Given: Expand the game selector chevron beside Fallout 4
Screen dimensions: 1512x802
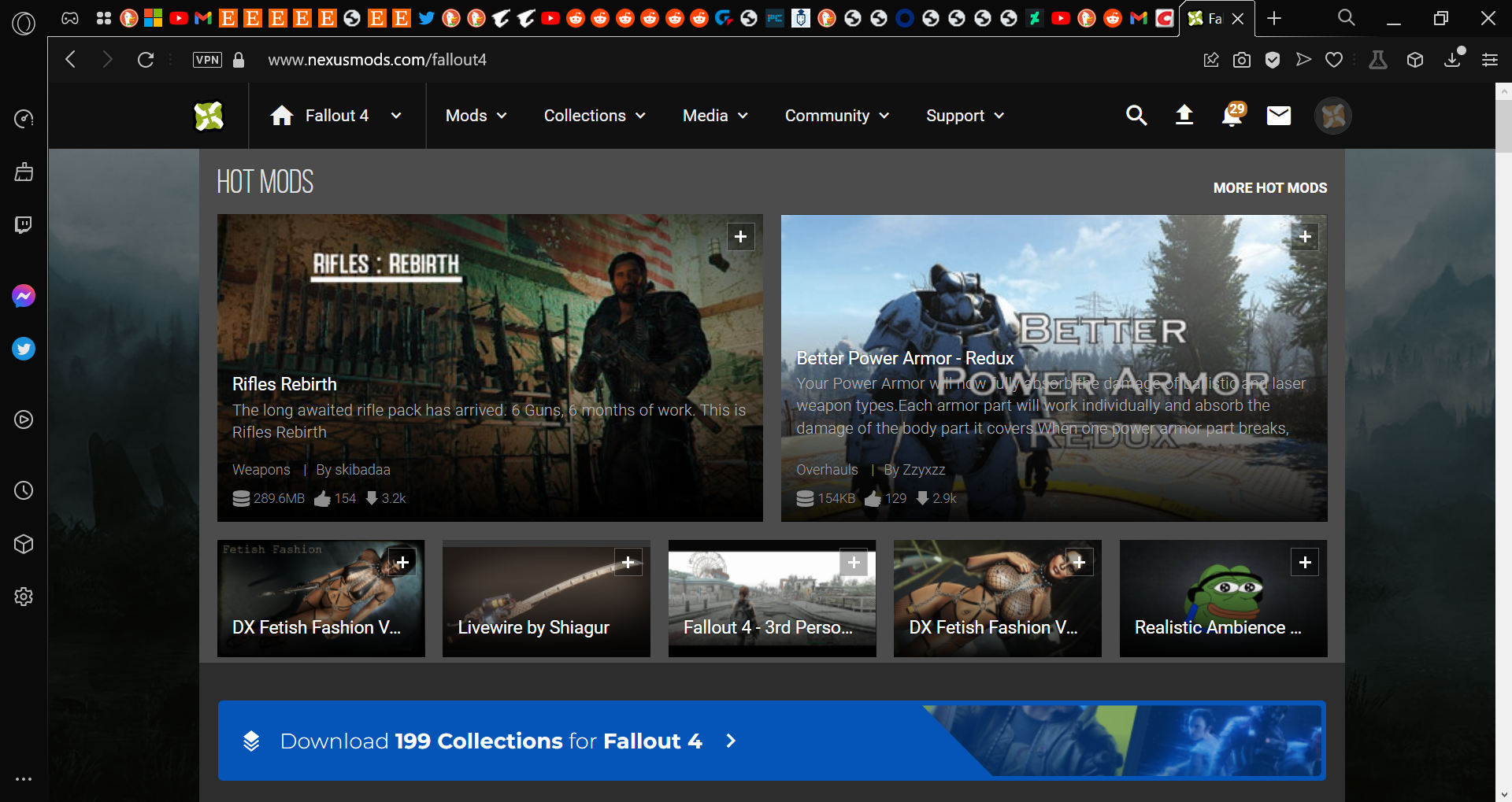Looking at the screenshot, I should [x=396, y=116].
